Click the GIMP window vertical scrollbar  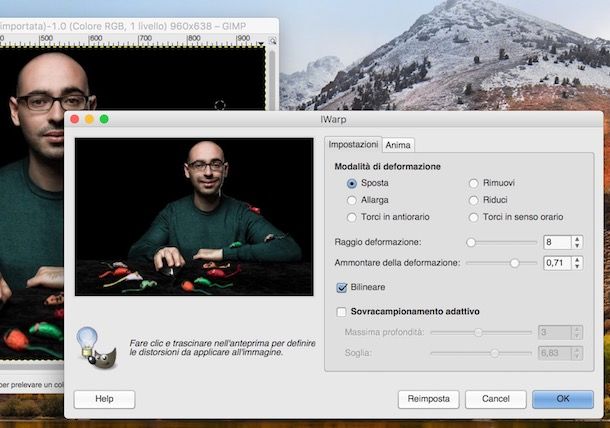272,80
